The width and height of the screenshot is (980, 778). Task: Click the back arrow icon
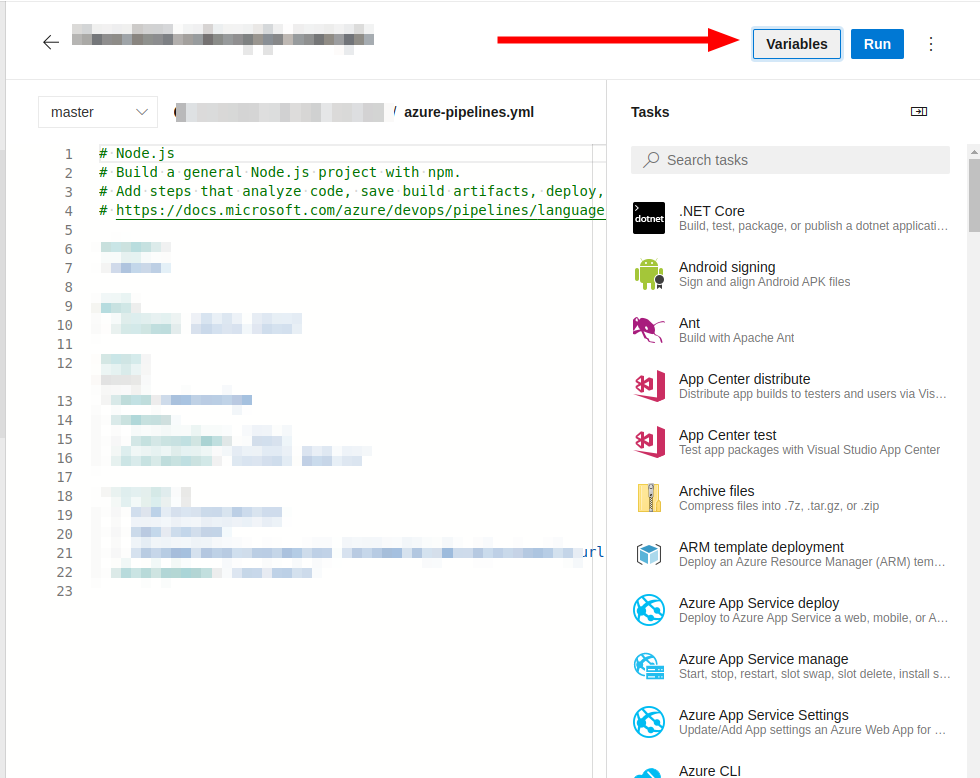click(x=51, y=42)
